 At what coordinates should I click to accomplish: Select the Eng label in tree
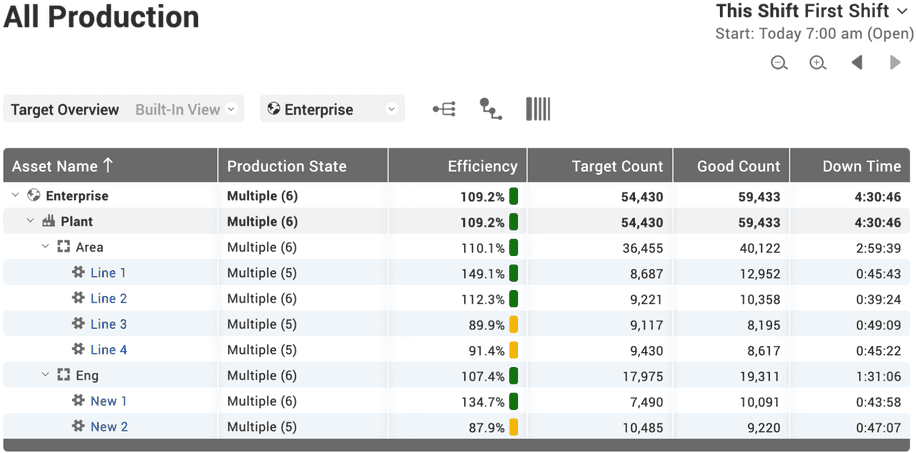coord(88,375)
